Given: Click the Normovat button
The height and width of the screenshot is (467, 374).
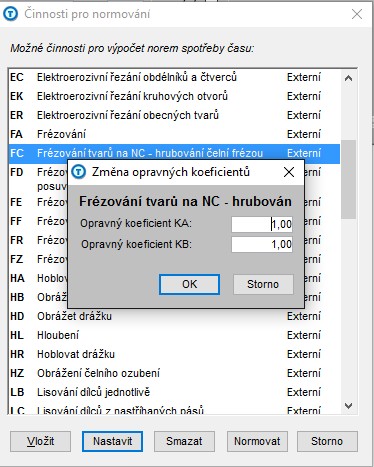Looking at the screenshot, I should click(x=257, y=441).
